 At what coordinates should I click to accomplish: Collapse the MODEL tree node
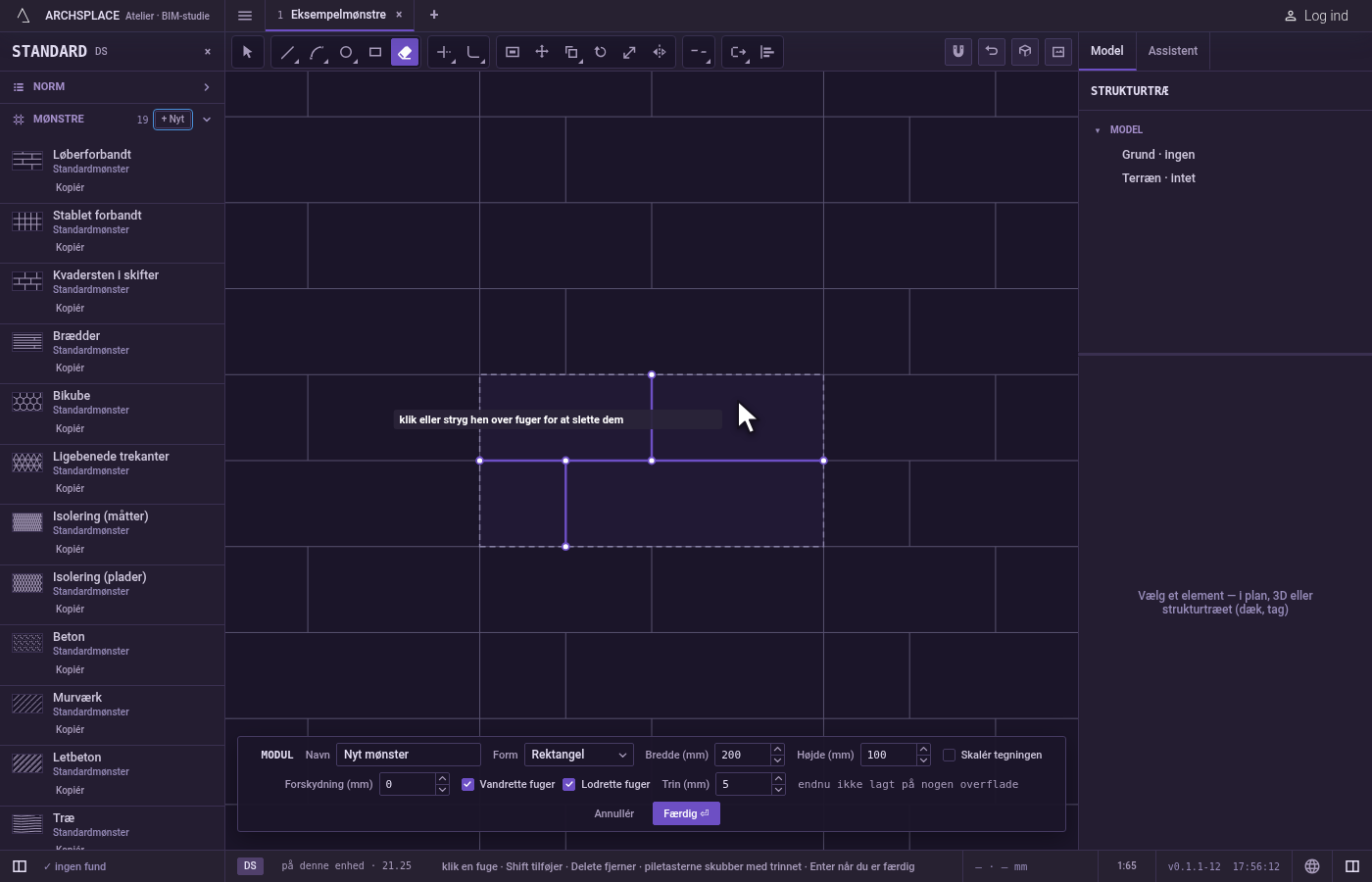point(1098,130)
